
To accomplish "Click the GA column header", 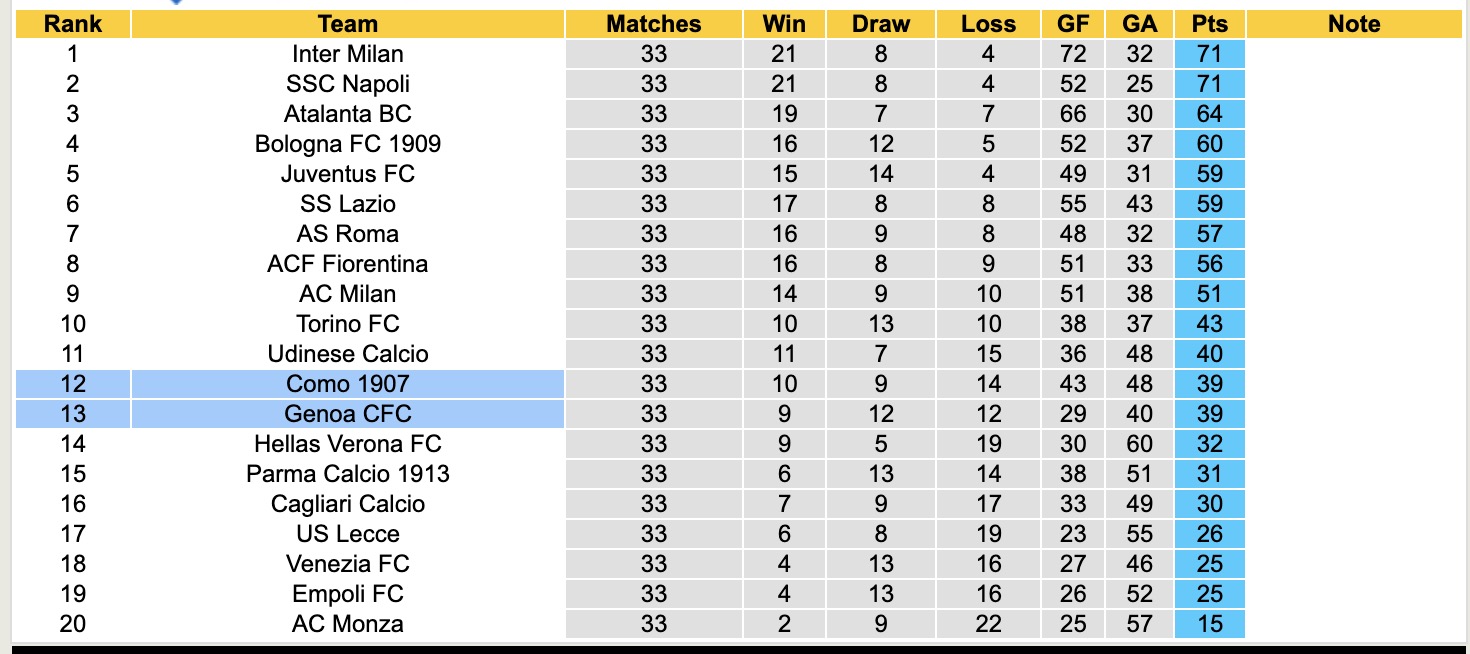I will pyautogui.click(x=1139, y=24).
